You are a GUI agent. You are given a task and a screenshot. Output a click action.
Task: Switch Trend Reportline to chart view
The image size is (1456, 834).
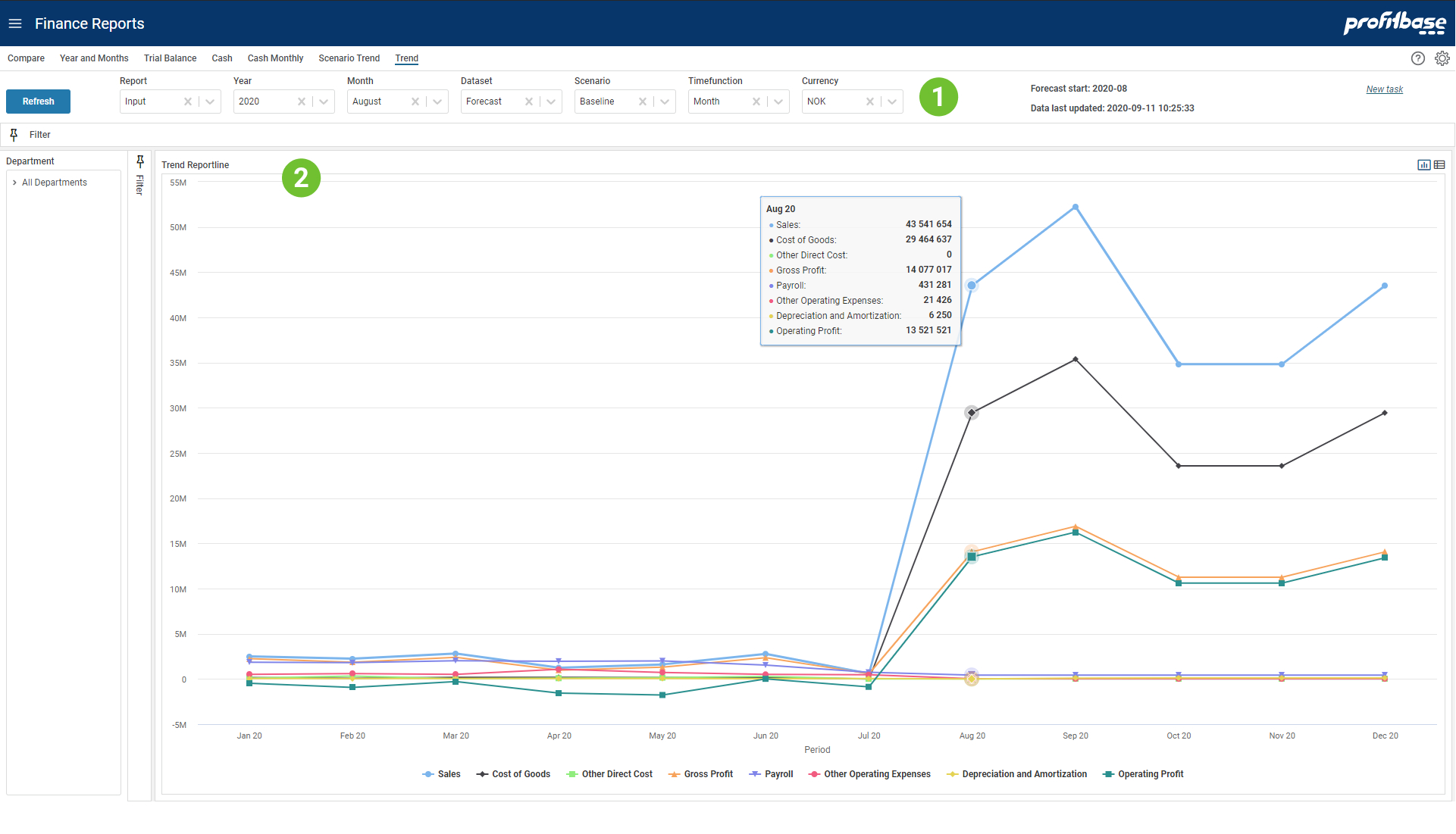pos(1424,164)
